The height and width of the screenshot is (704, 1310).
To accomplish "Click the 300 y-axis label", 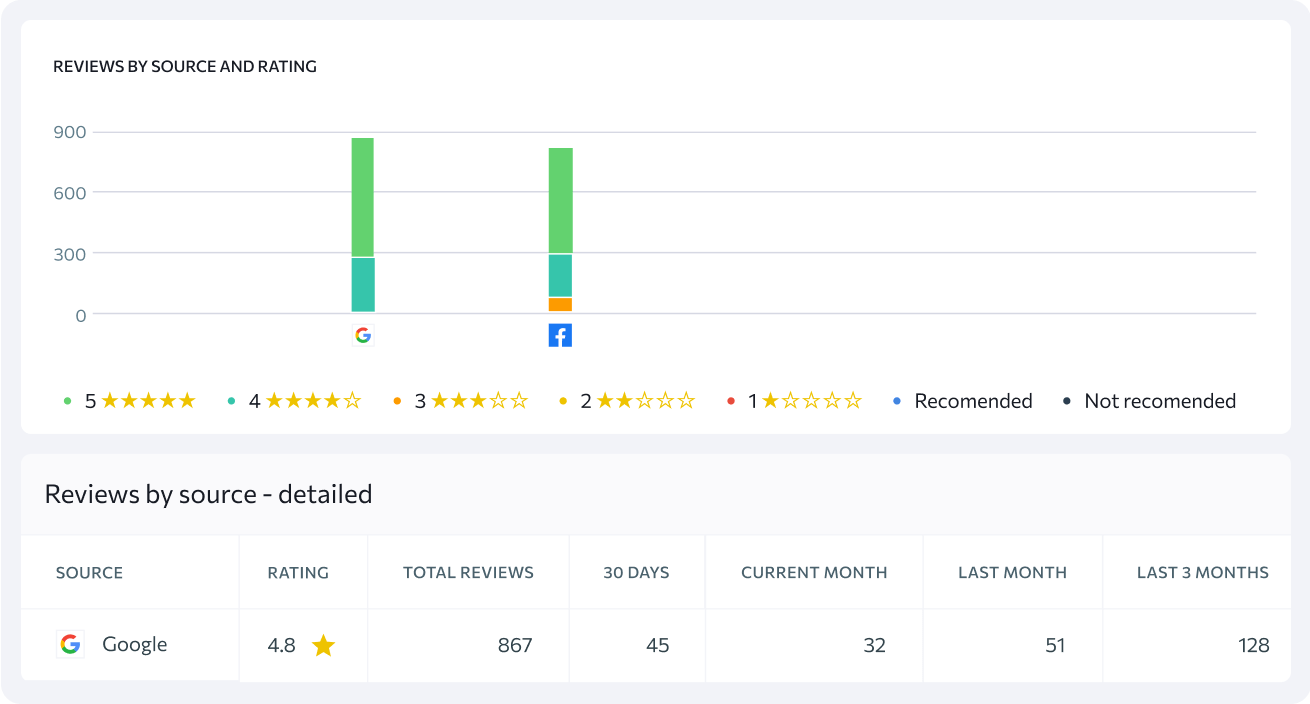I will point(70,254).
